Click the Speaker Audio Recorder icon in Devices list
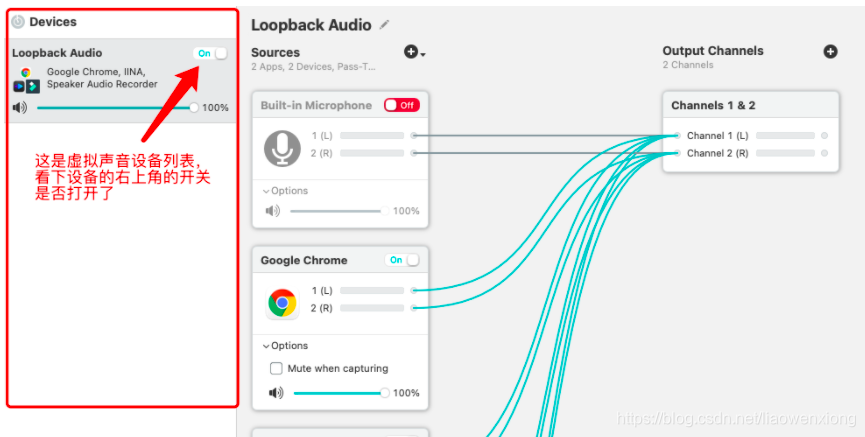 33,86
